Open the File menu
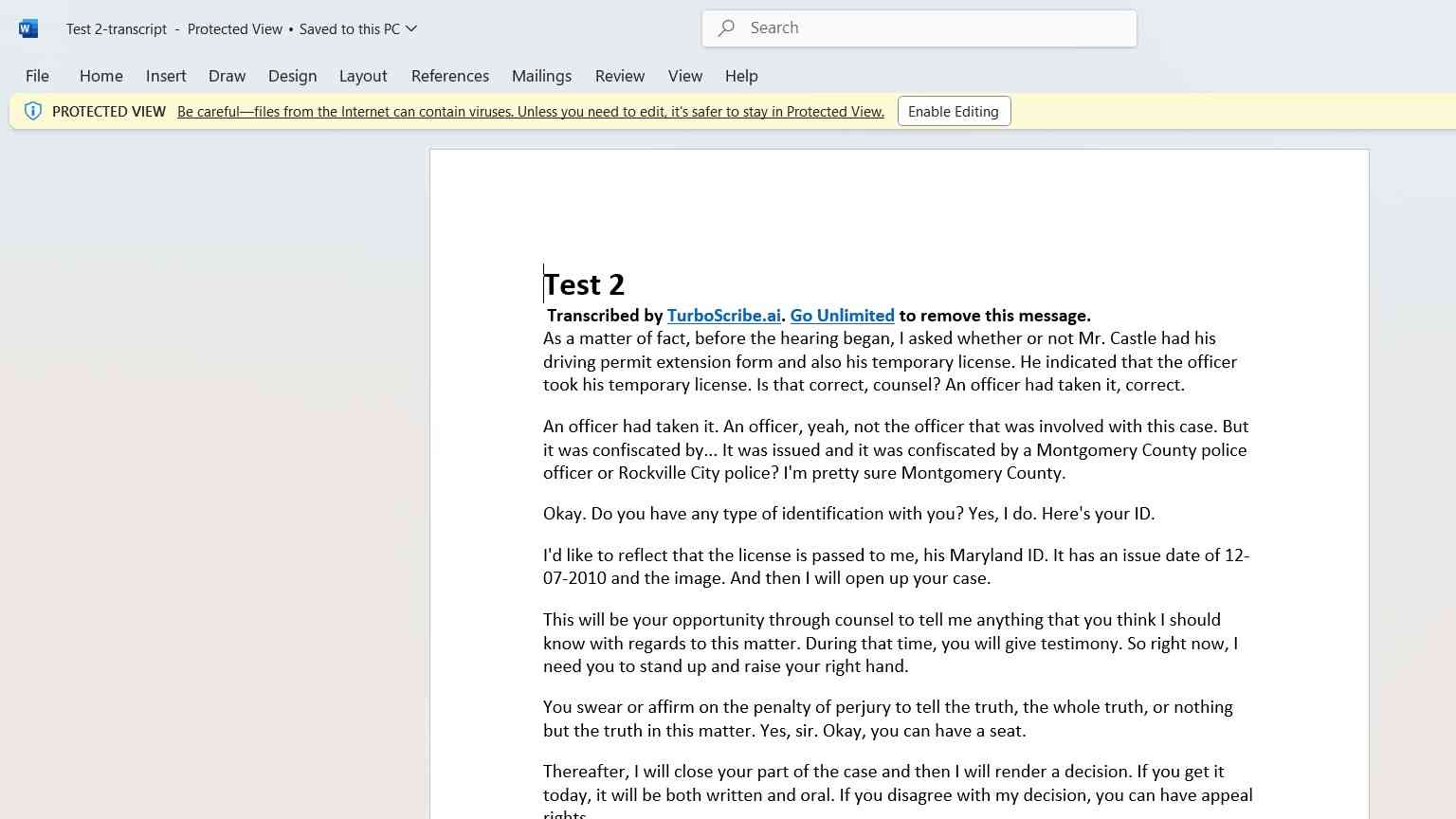1456x819 pixels. point(37,76)
